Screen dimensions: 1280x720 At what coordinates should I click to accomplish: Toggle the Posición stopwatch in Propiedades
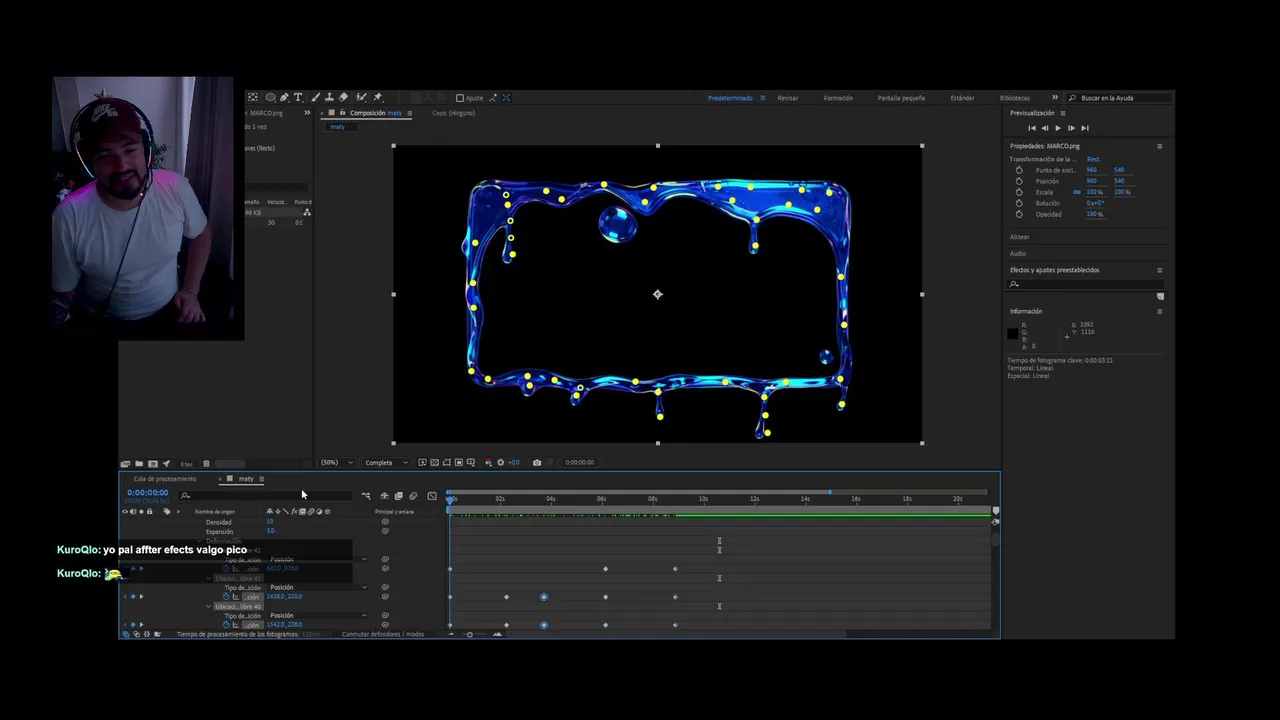[1019, 181]
